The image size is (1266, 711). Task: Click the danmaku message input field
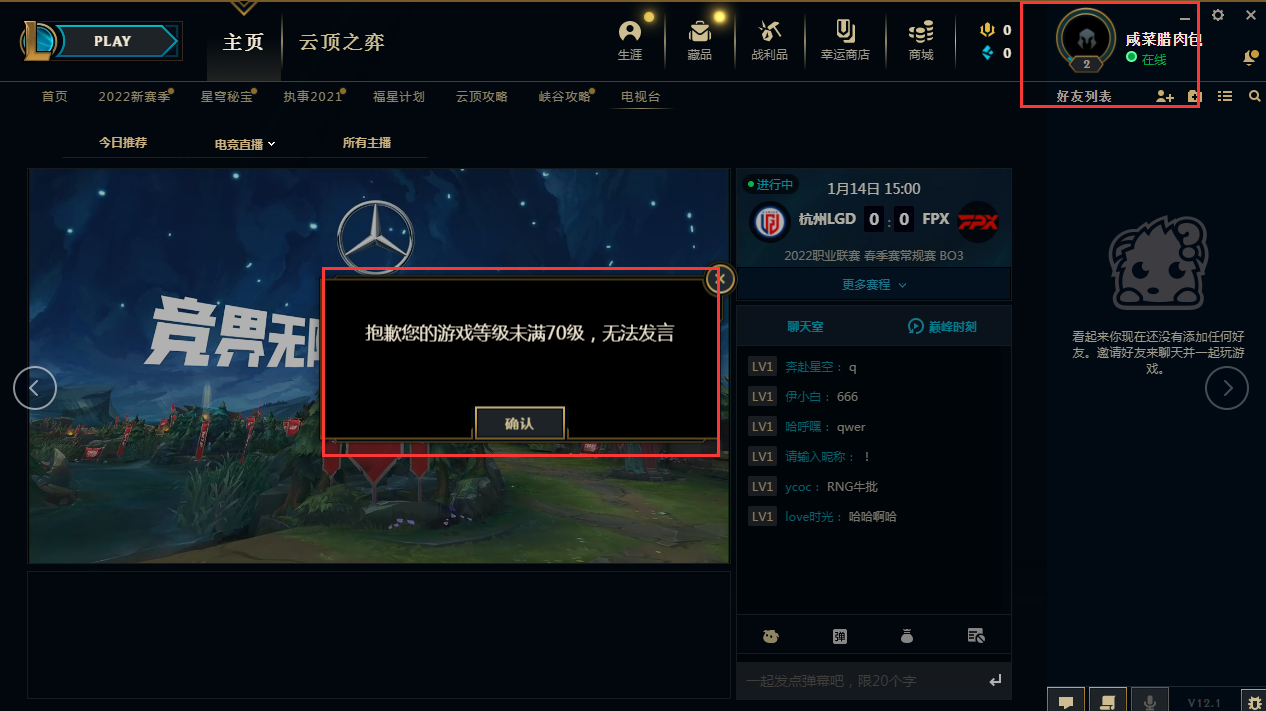tap(860, 681)
